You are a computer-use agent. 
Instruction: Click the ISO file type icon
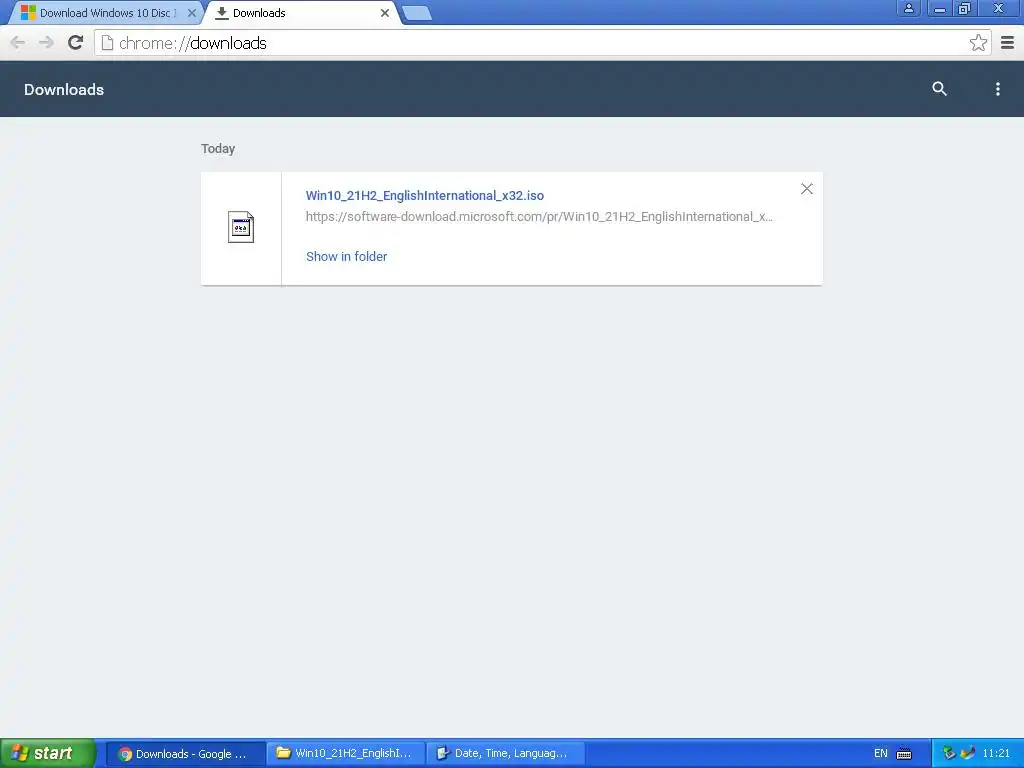click(240, 227)
